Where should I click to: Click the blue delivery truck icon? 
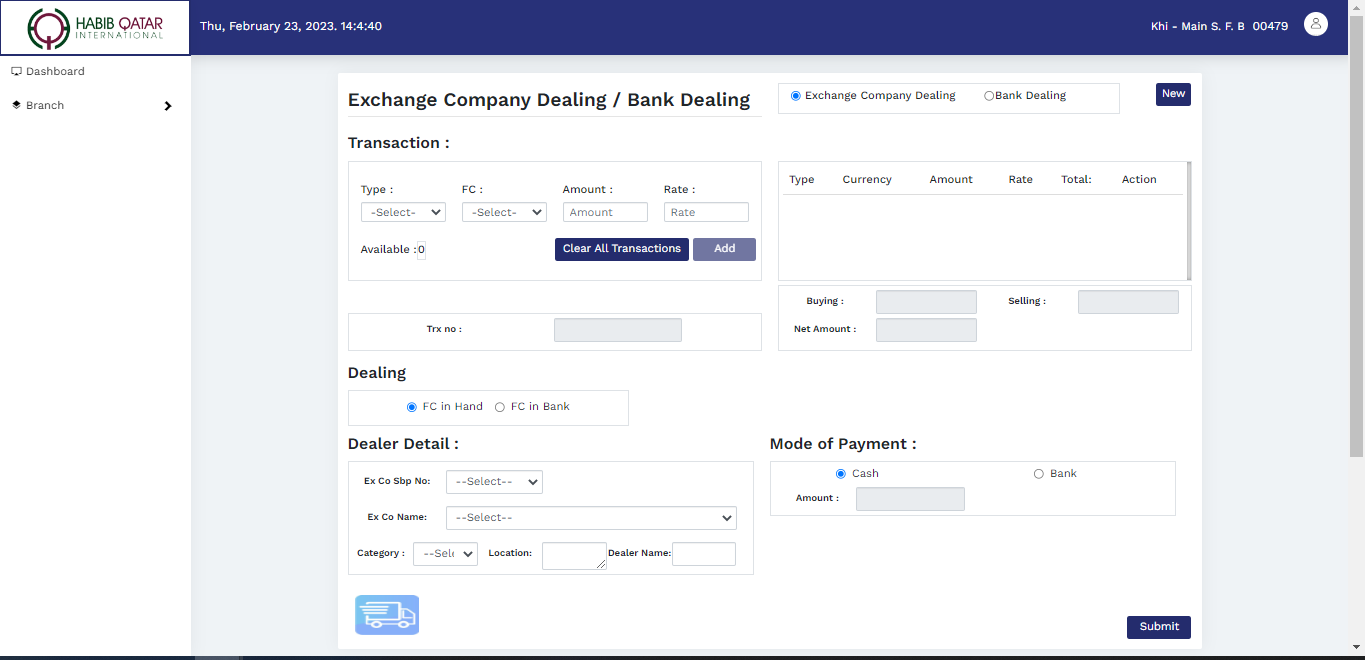[387, 615]
